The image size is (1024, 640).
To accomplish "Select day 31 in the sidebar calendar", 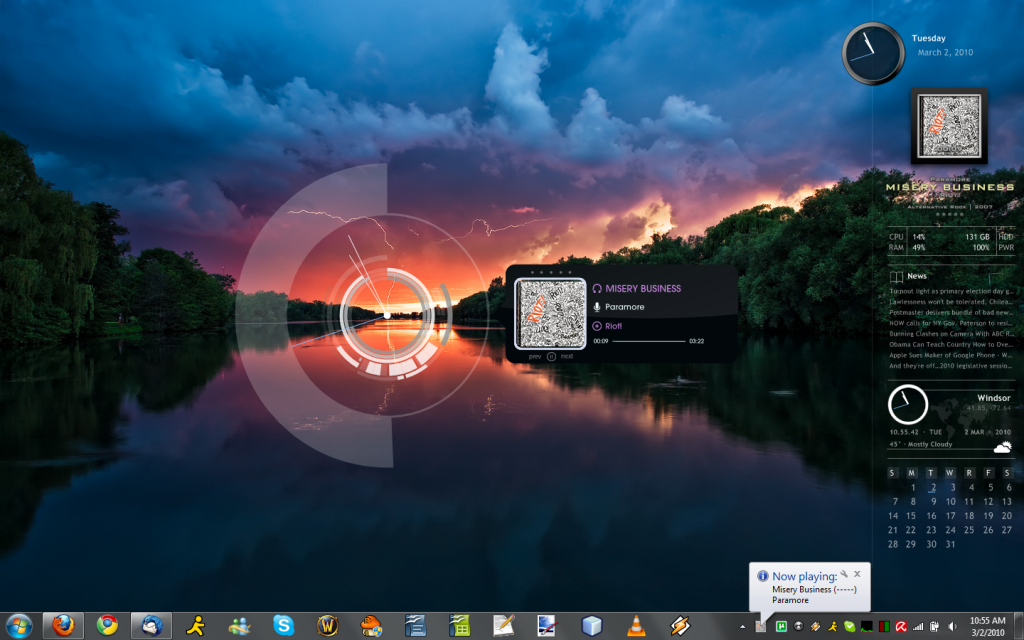I will (x=950, y=544).
